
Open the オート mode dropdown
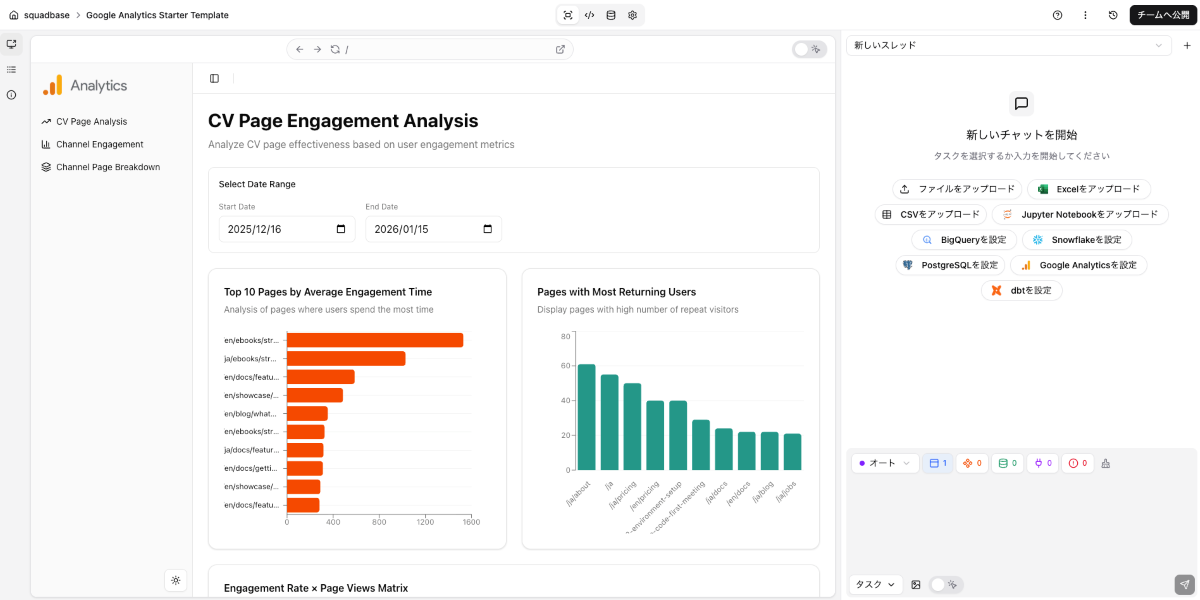coord(884,463)
